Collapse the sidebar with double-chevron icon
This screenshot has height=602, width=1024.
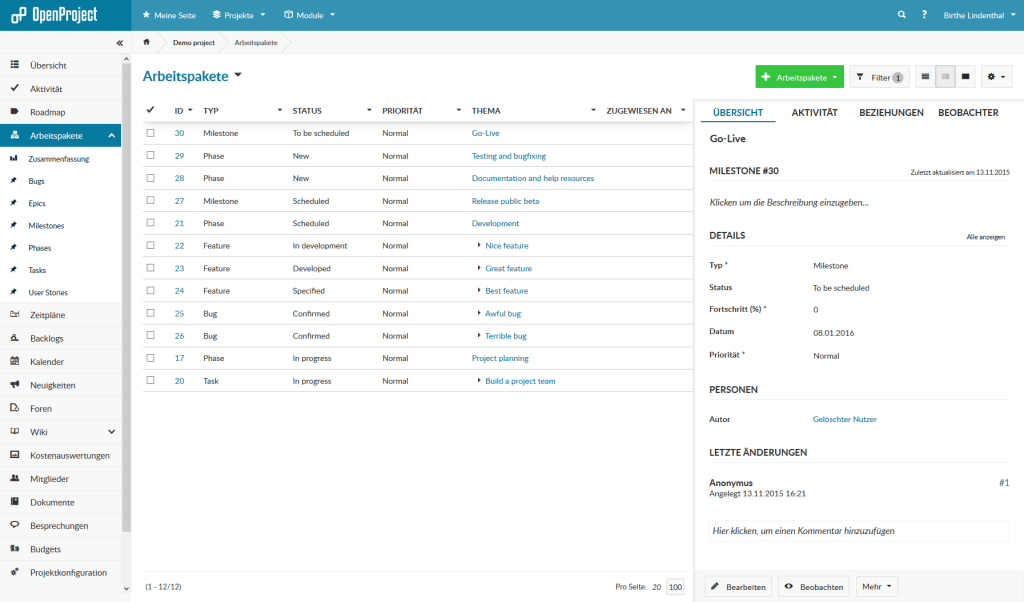tap(119, 43)
